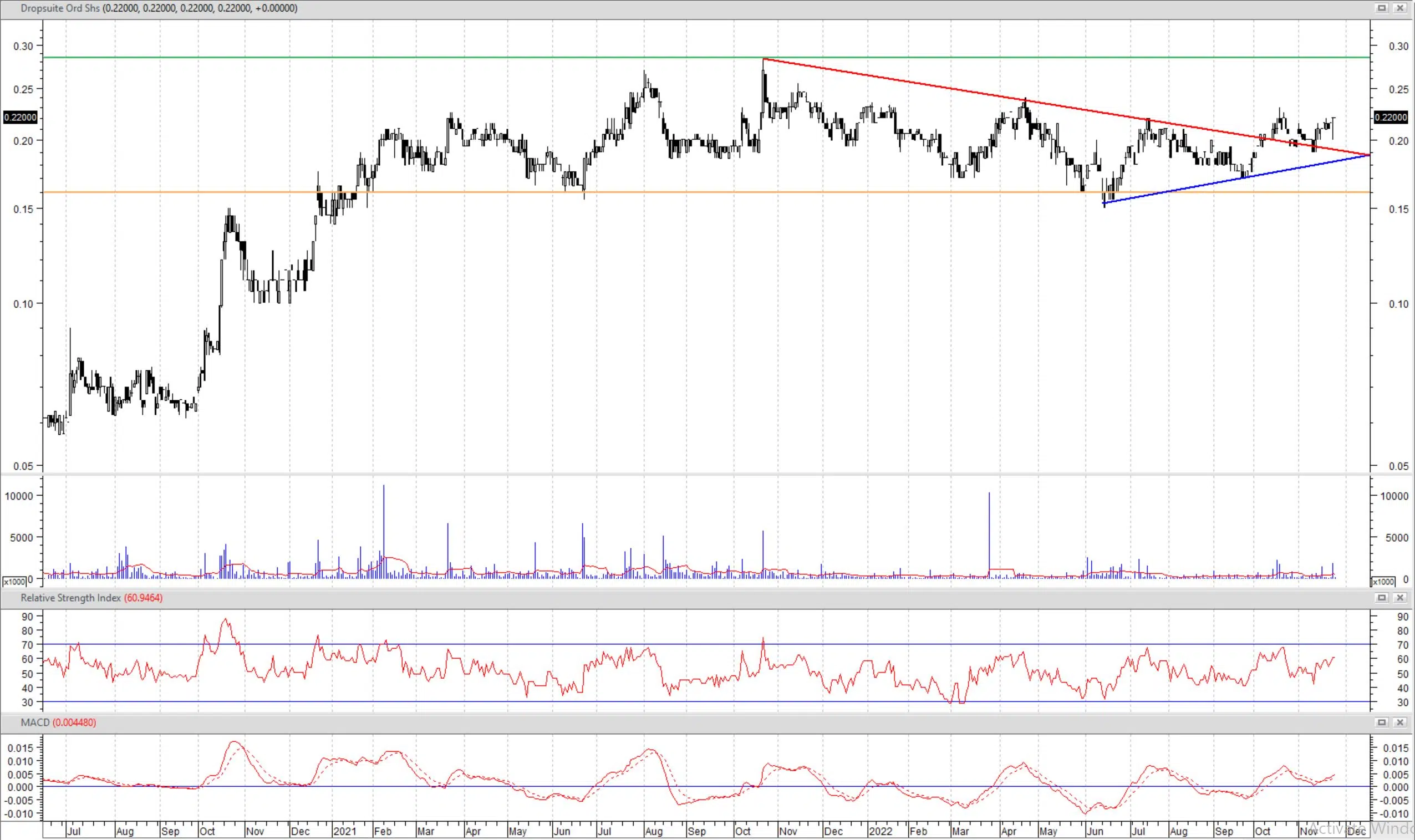The width and height of the screenshot is (1415, 840).
Task: Click the left 0.22000 price marker
Action: point(21,117)
